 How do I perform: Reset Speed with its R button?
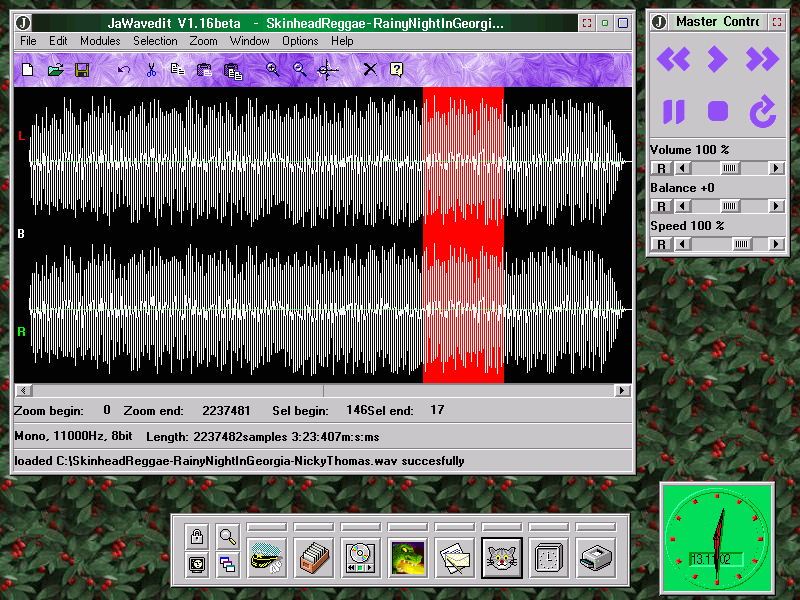click(660, 244)
